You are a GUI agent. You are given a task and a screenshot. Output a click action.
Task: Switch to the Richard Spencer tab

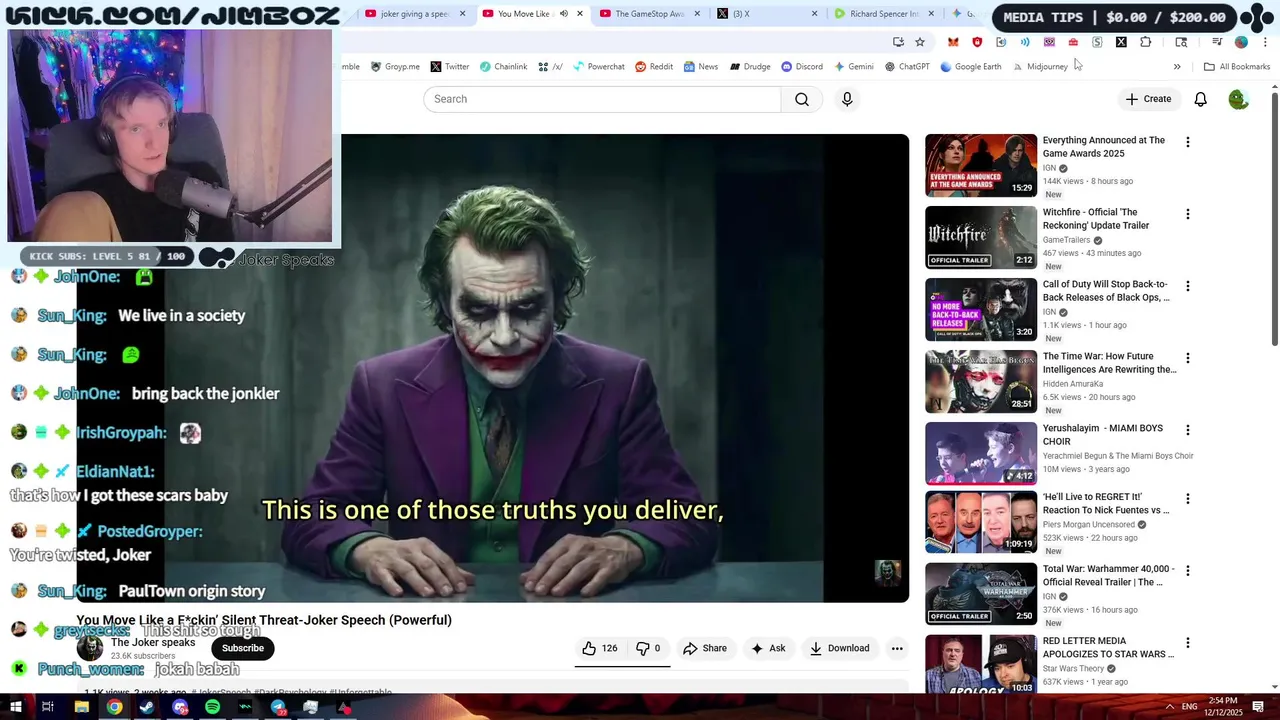tap(884, 14)
